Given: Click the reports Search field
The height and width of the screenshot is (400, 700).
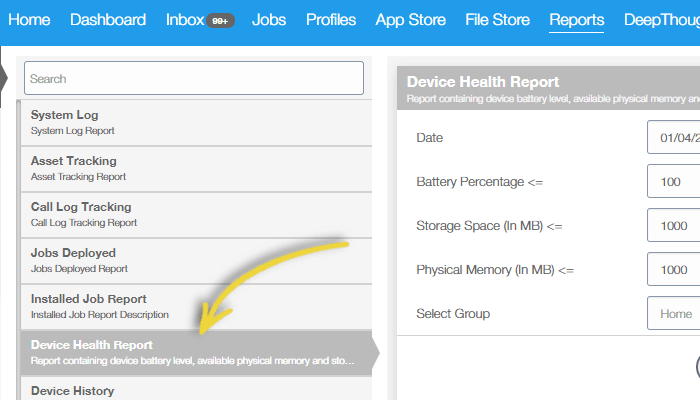Looking at the screenshot, I should click(194, 78).
